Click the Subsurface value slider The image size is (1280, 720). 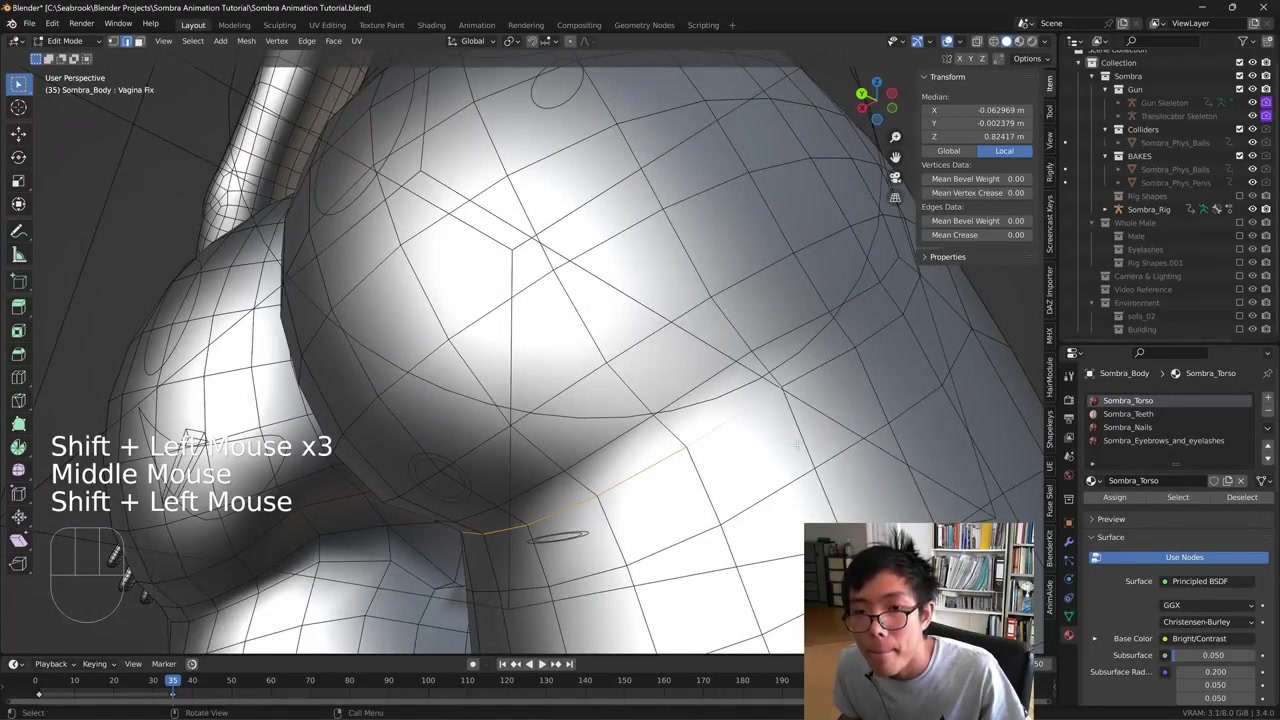click(x=1213, y=655)
